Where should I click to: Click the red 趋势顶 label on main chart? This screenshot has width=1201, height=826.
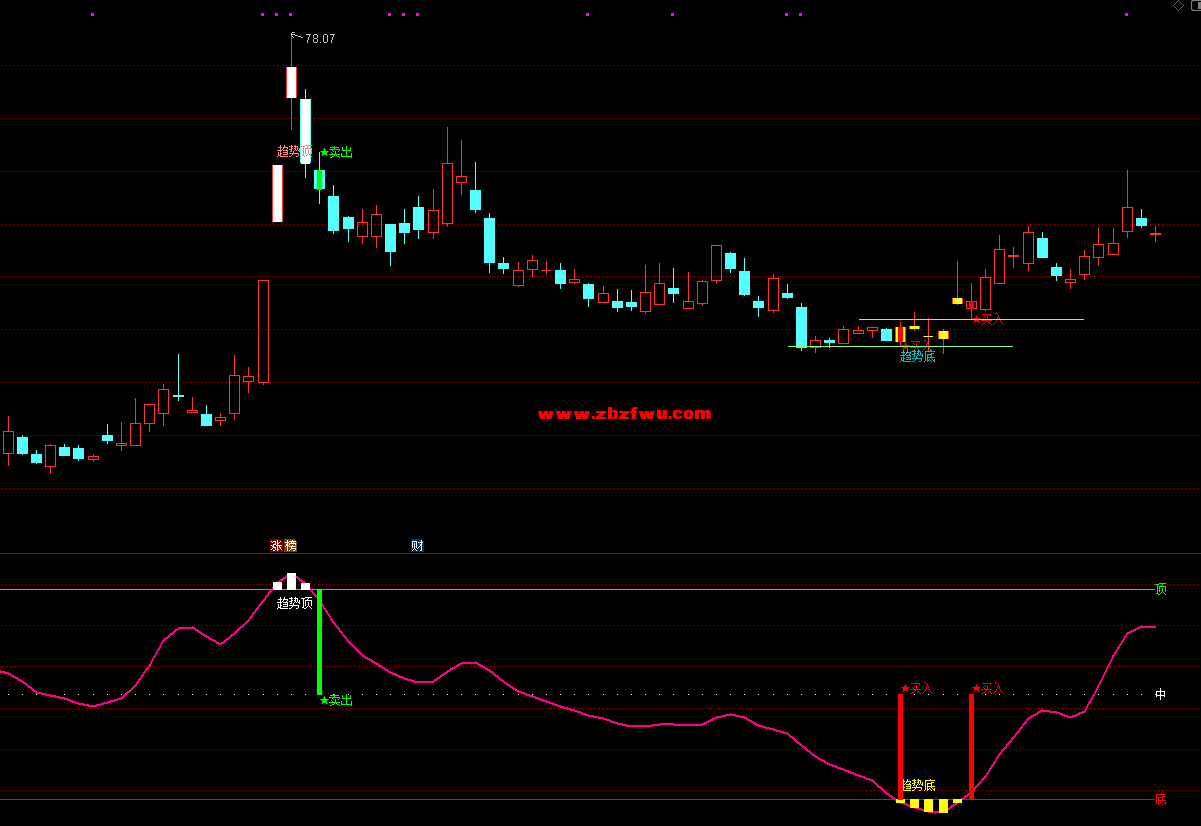(294, 152)
